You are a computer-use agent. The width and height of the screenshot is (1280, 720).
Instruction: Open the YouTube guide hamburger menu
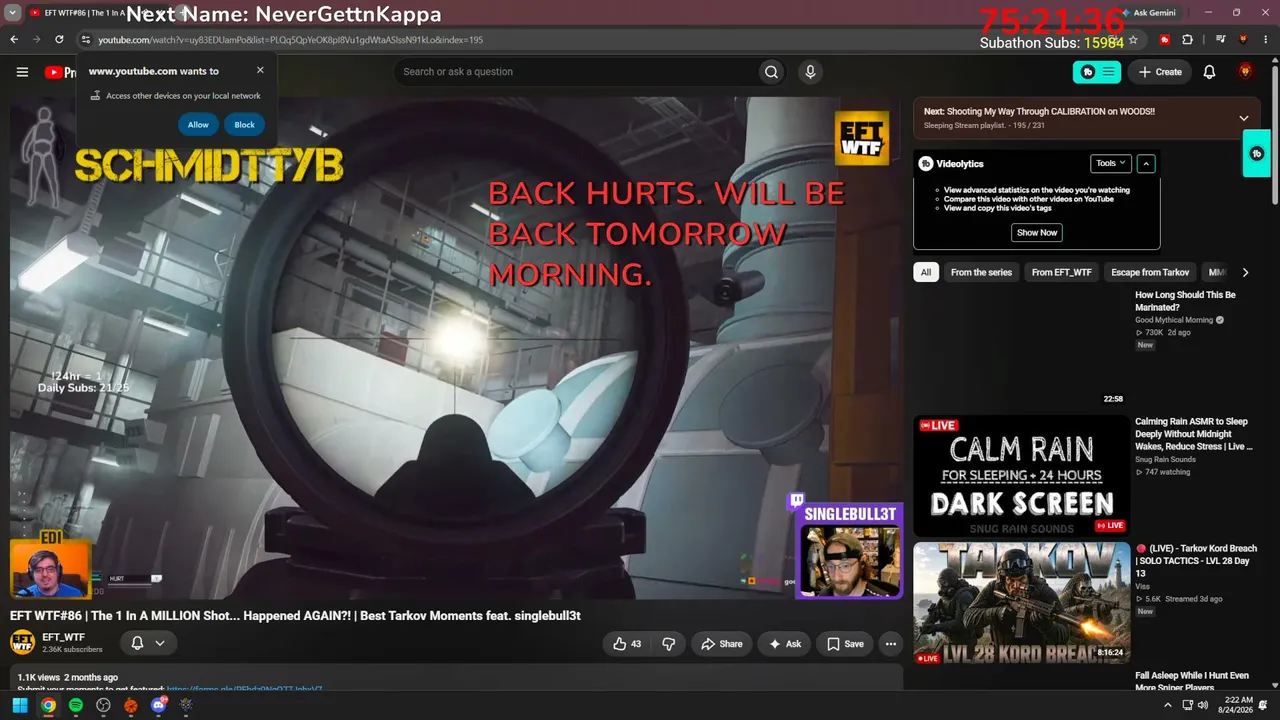point(22,72)
